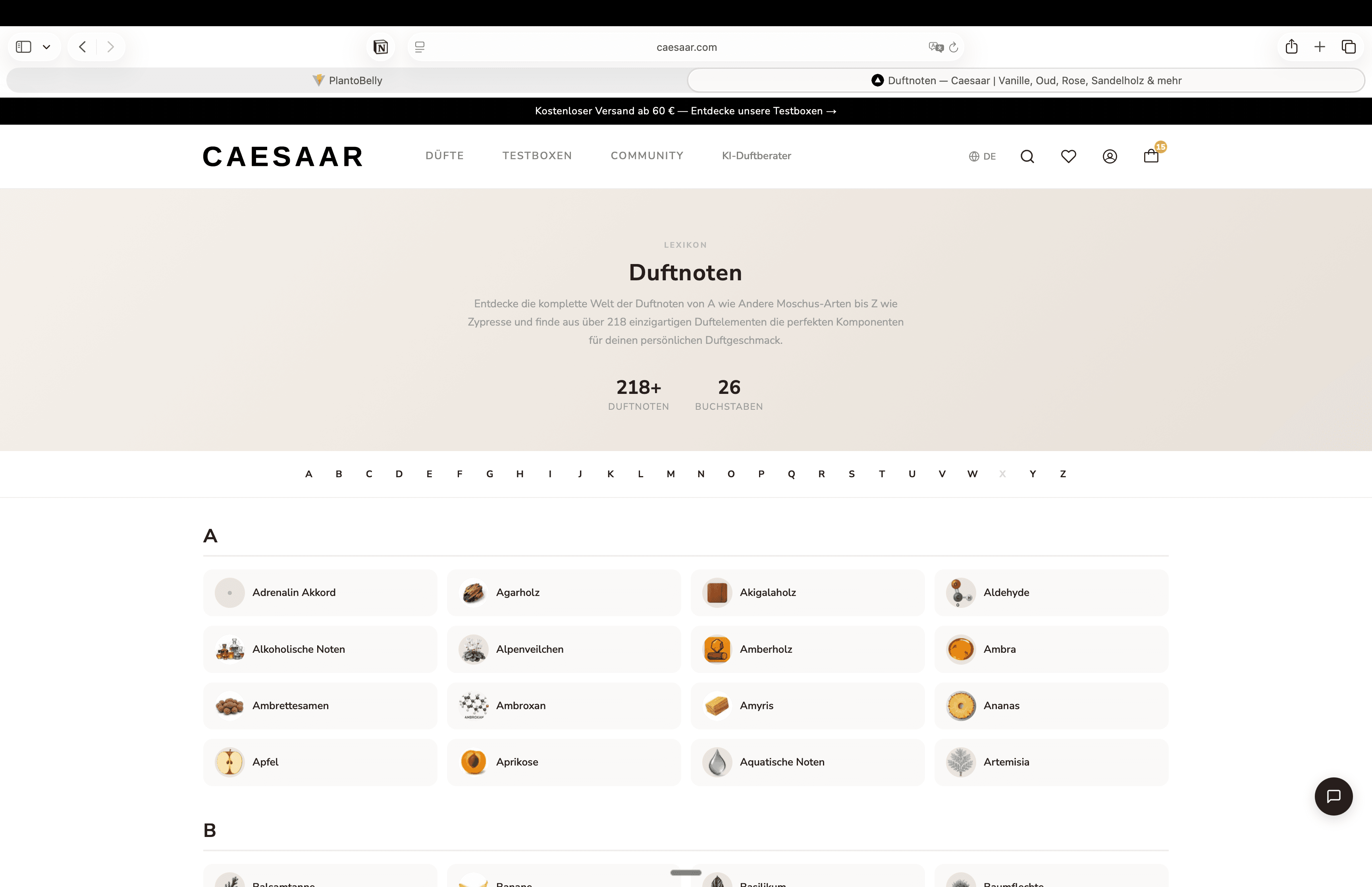Click the KI-Duftberater link

(x=756, y=156)
